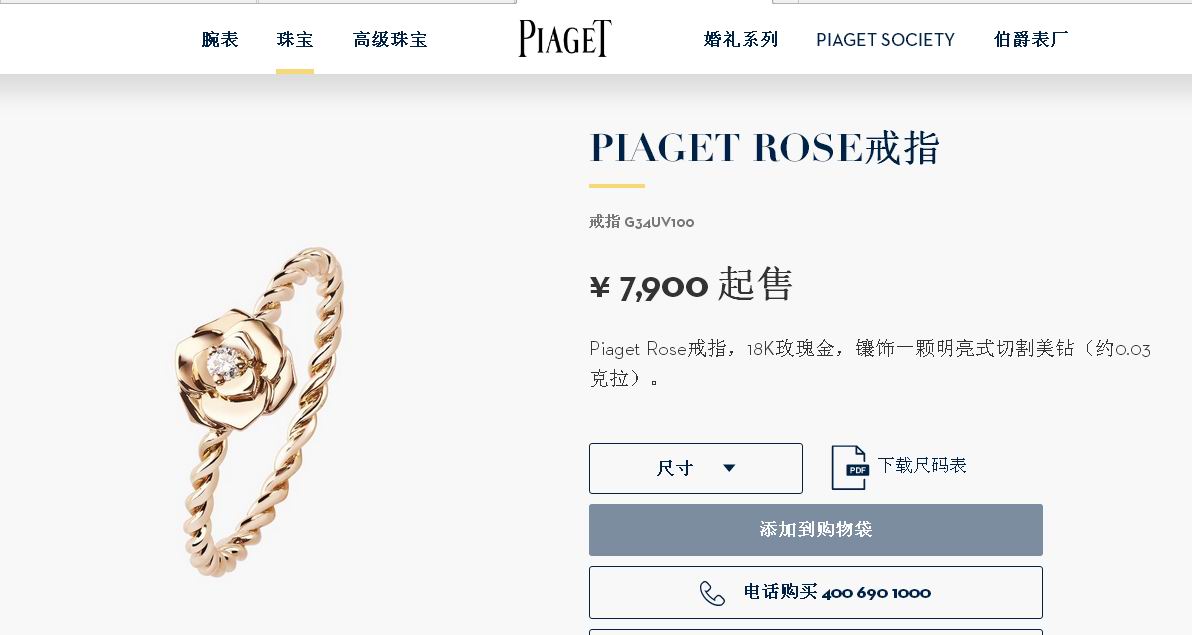Click 电话购买 400 690 1000 button
The image size is (1192, 635).
click(x=816, y=592)
